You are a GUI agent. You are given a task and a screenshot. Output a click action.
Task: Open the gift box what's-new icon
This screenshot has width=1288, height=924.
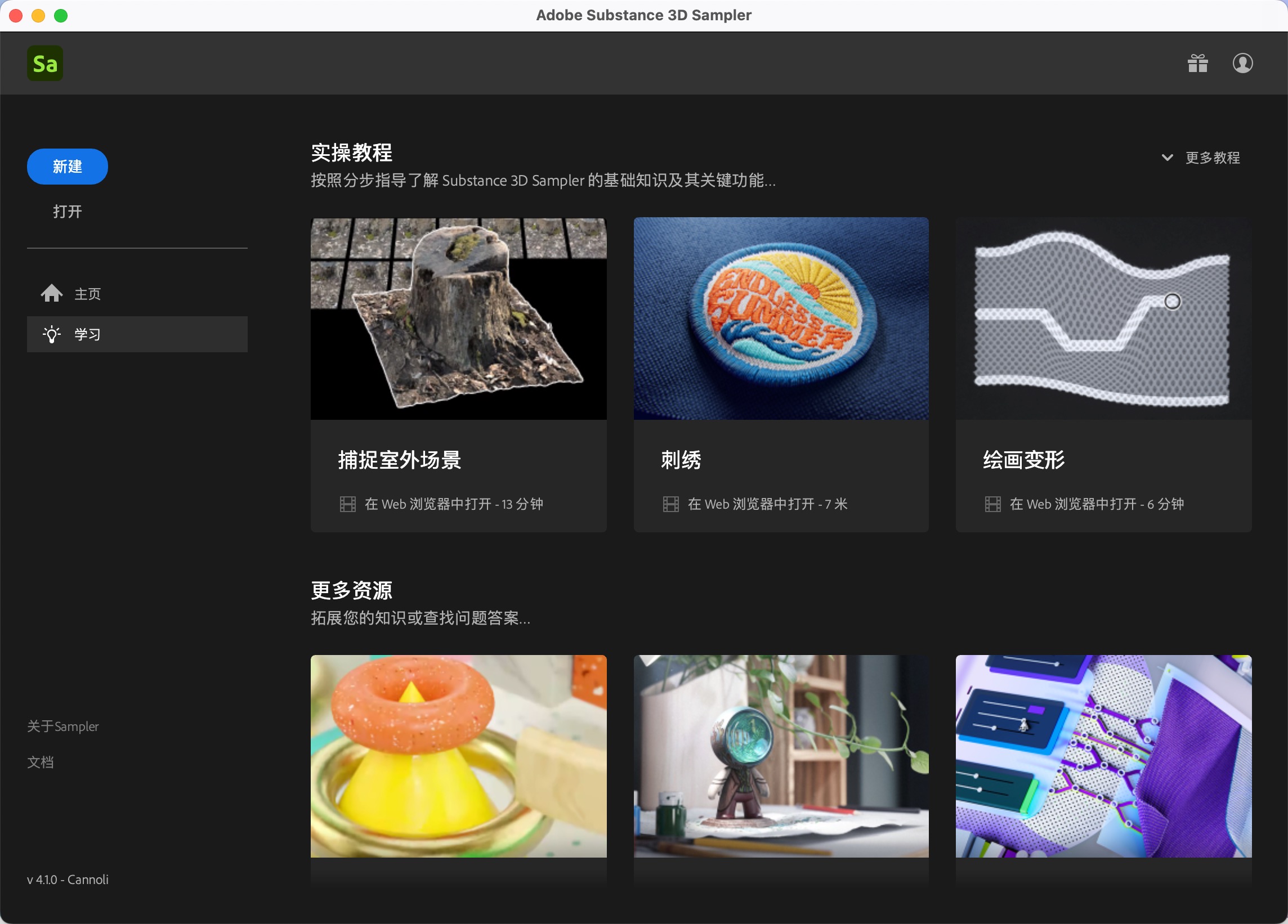point(1197,63)
